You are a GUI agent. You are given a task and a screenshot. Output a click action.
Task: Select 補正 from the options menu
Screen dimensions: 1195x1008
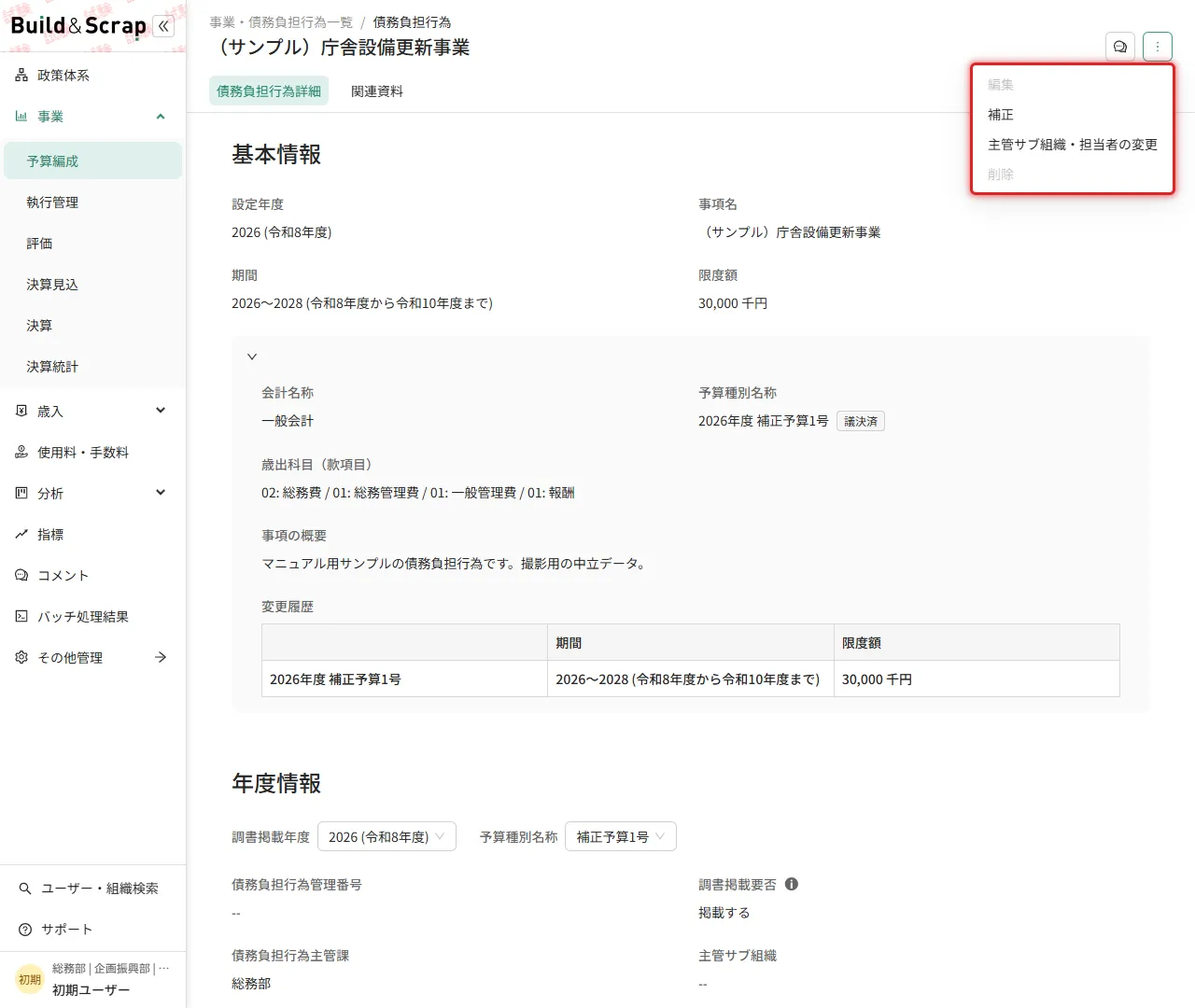point(1072,115)
